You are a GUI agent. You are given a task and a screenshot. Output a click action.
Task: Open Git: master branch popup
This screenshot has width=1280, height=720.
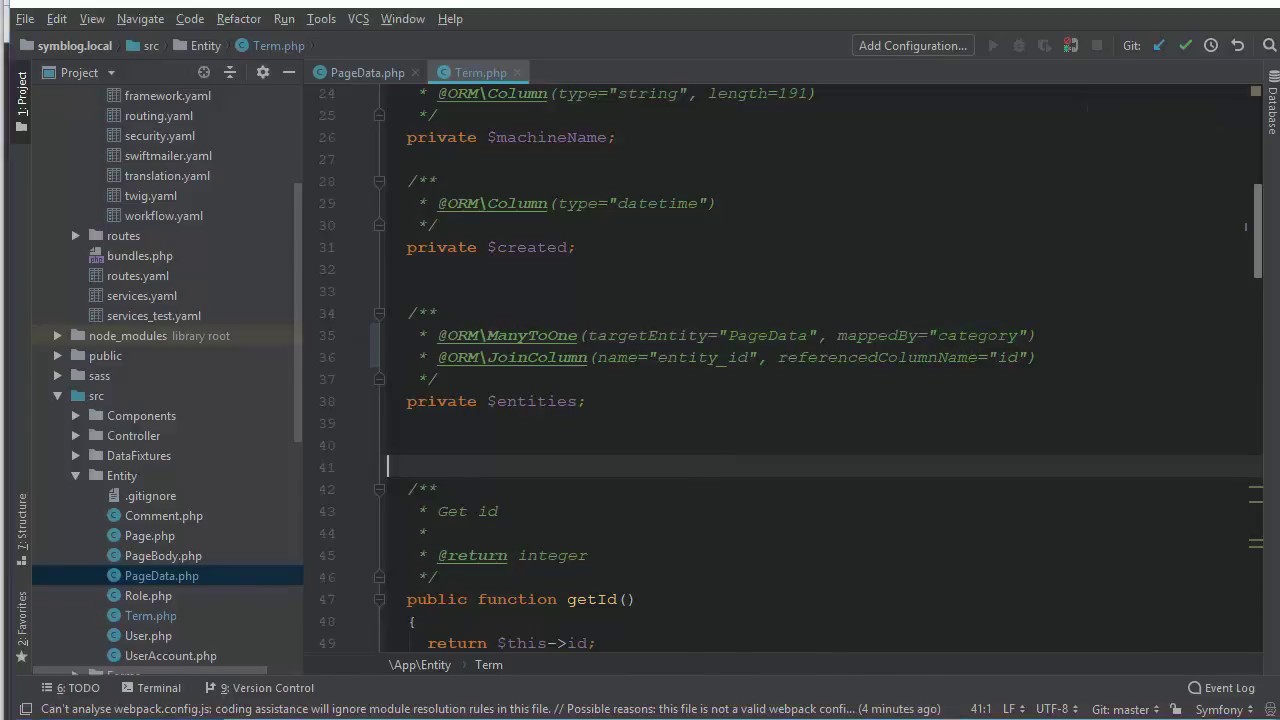(1125, 709)
